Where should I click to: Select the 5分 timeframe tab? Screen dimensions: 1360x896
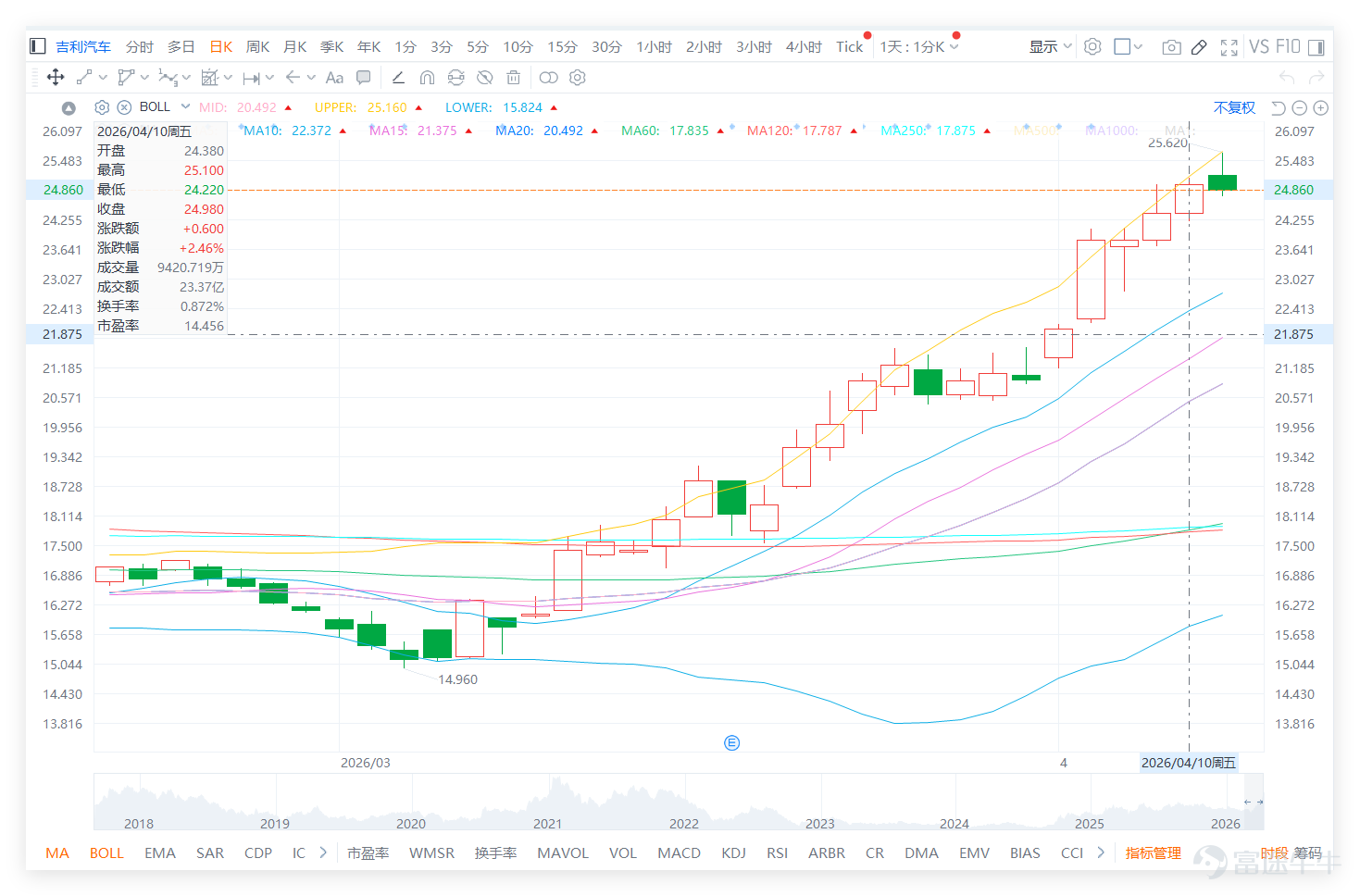click(x=478, y=46)
